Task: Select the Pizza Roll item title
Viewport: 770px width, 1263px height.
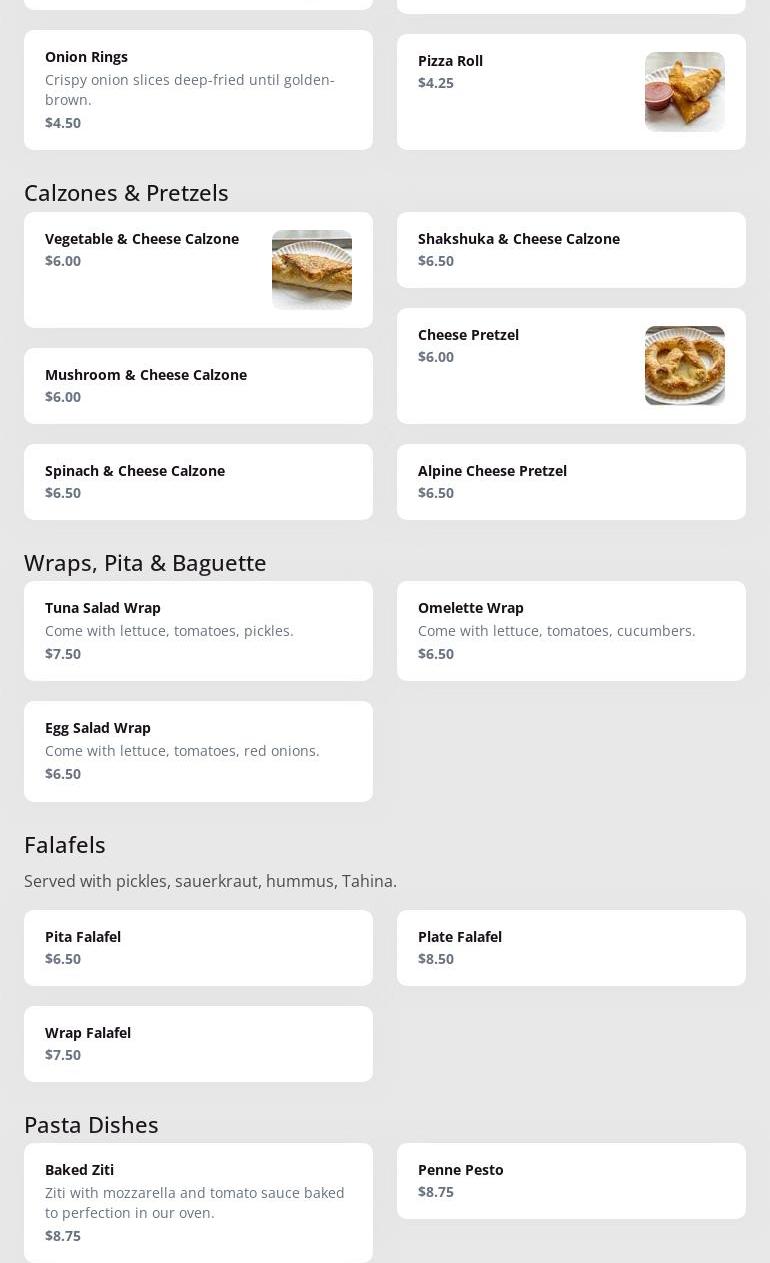Action: [x=450, y=61]
